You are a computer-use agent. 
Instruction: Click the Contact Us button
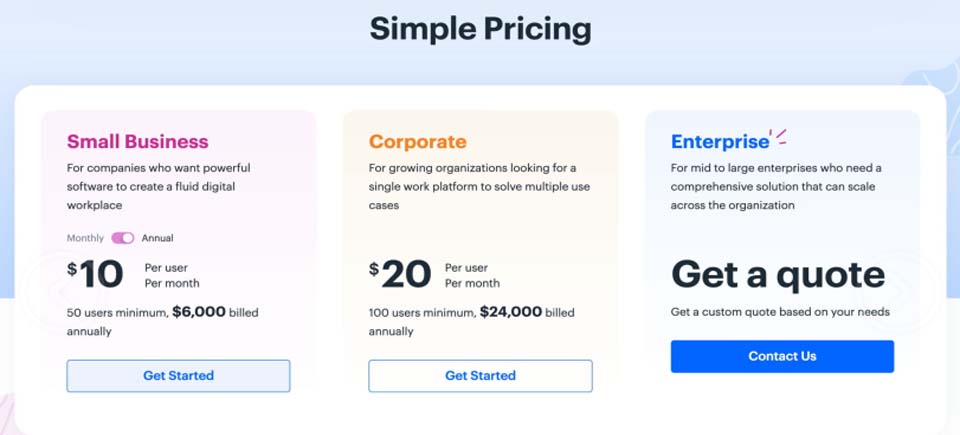[782, 357]
